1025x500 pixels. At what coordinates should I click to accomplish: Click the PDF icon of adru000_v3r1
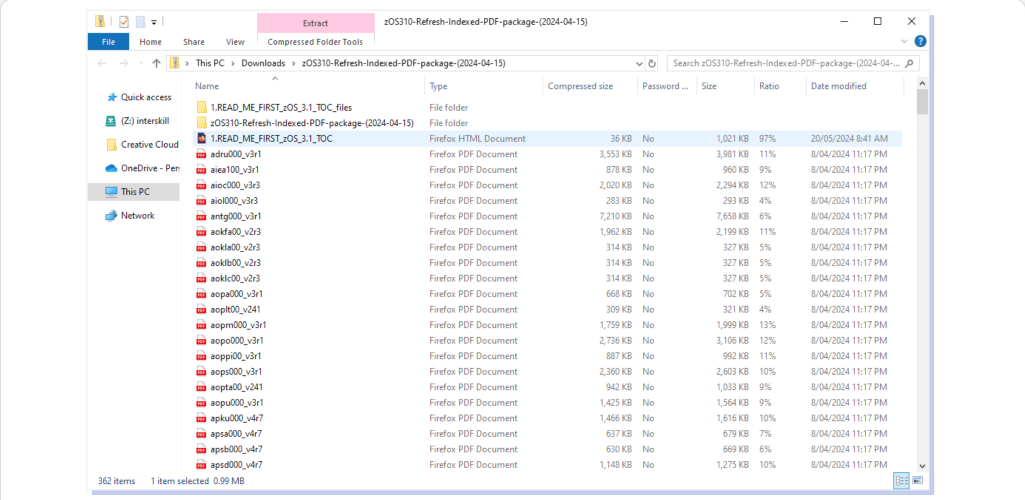point(201,154)
